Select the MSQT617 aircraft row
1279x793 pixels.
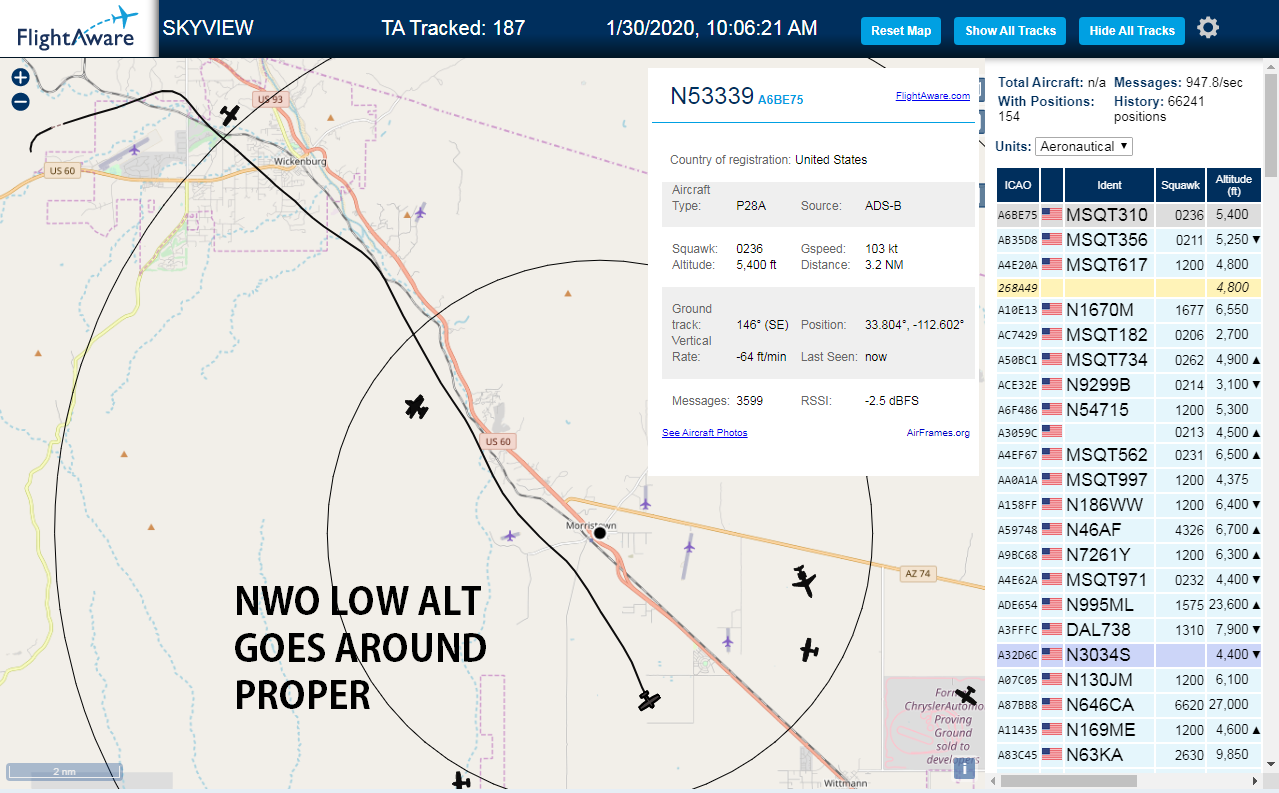click(1129, 265)
